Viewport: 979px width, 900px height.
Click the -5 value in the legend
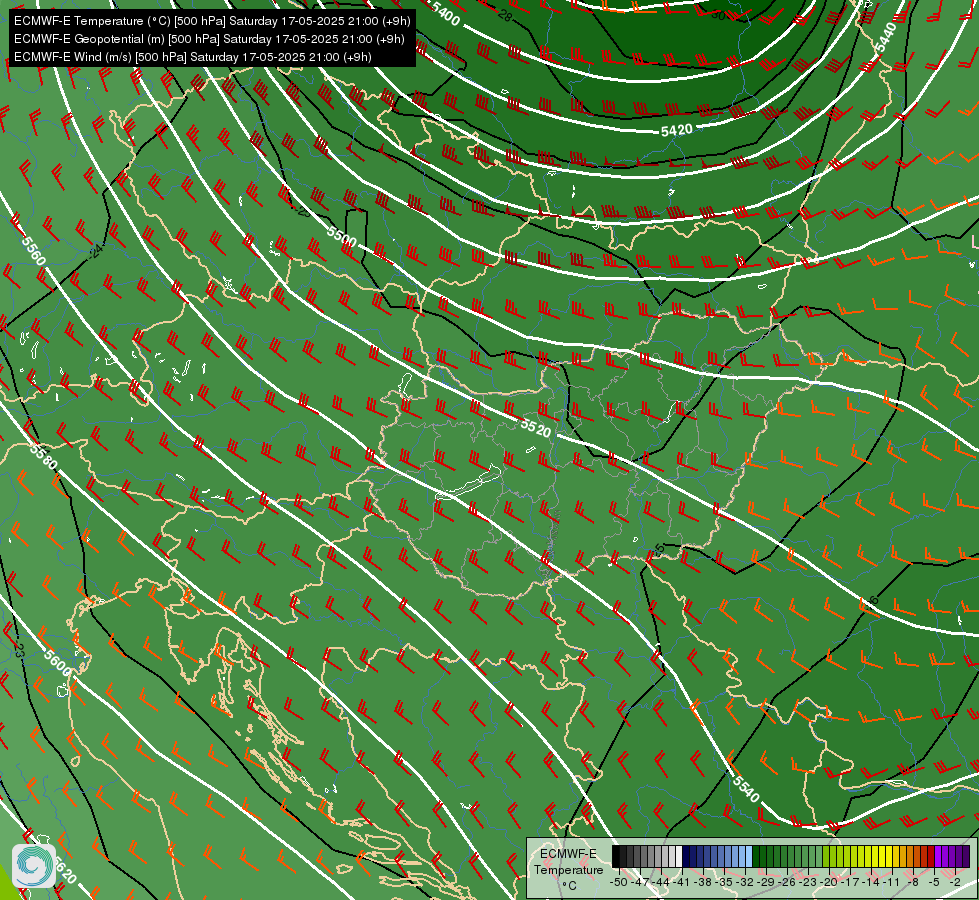933,882
